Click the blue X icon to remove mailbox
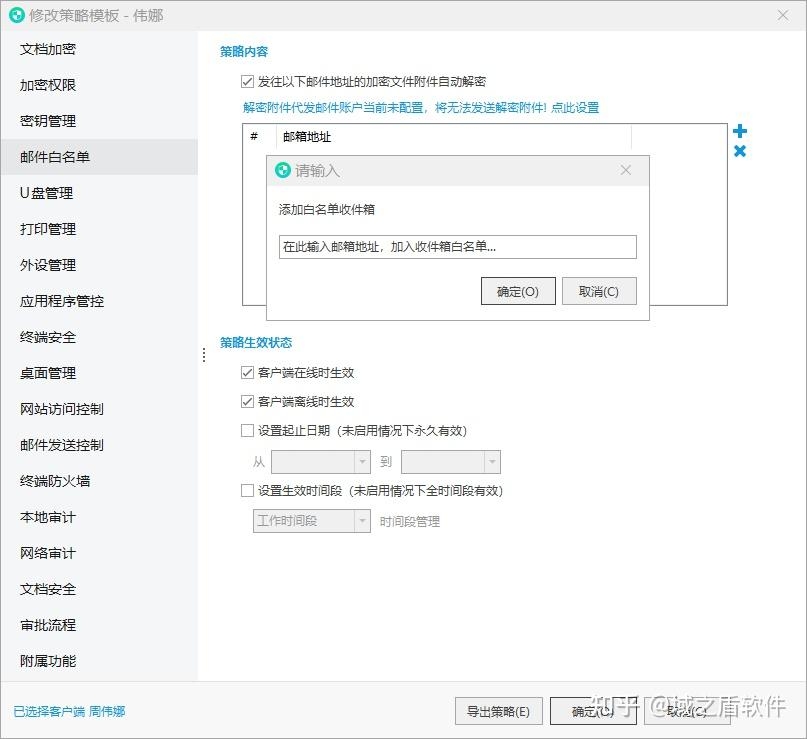The height and width of the screenshot is (739, 807). 739,151
